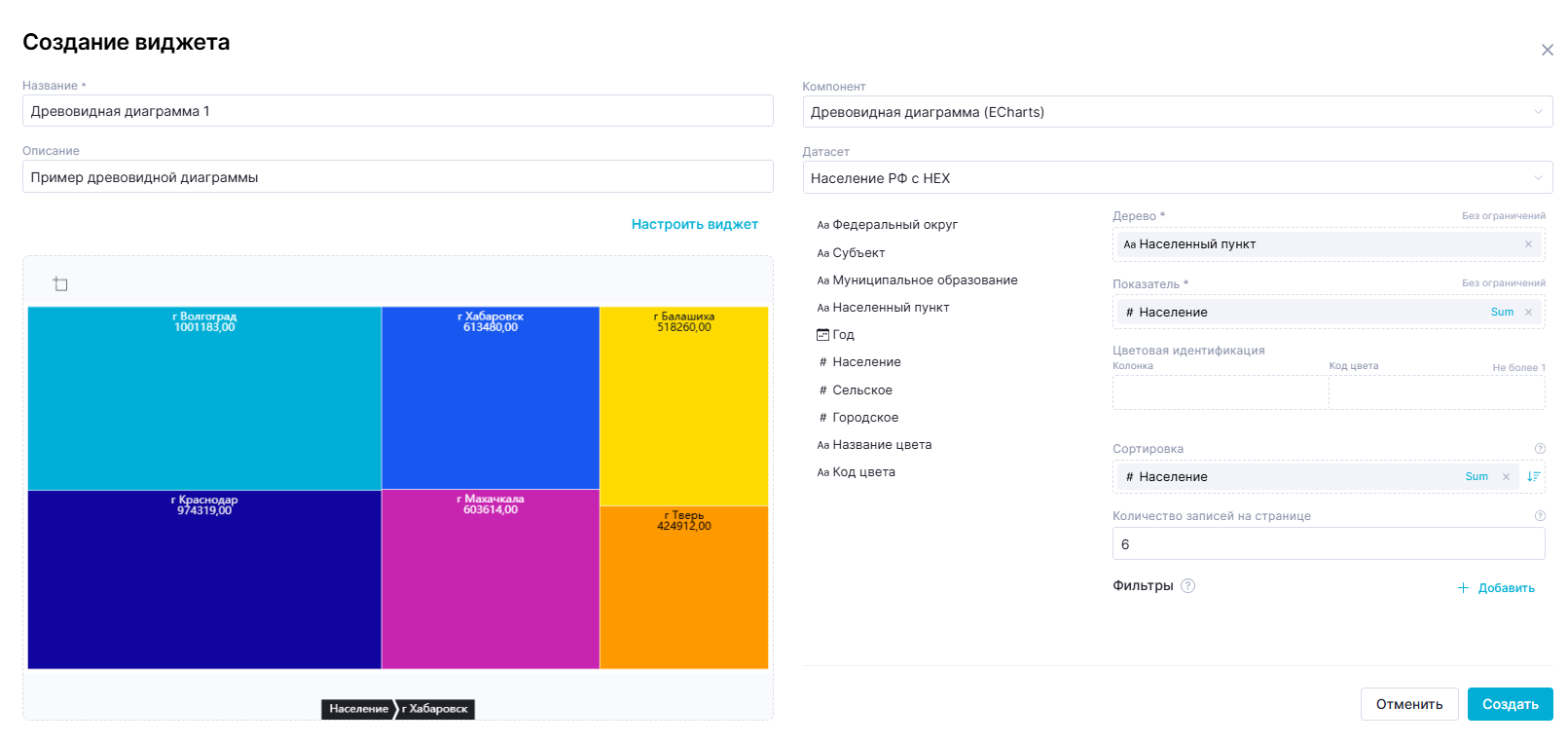
Task: Change Sum aggregation in the Сортировка field
Action: tap(1477, 477)
